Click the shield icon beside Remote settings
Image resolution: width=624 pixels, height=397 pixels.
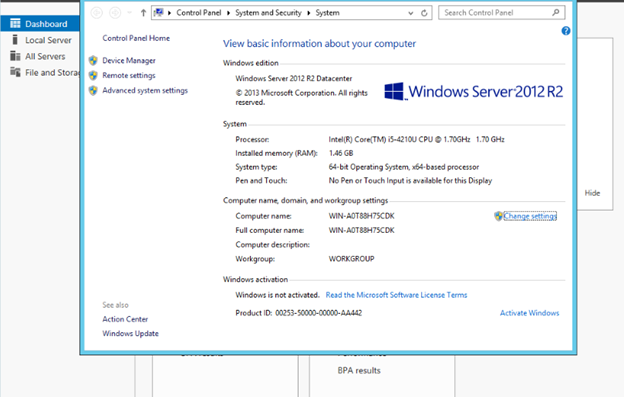click(x=93, y=76)
